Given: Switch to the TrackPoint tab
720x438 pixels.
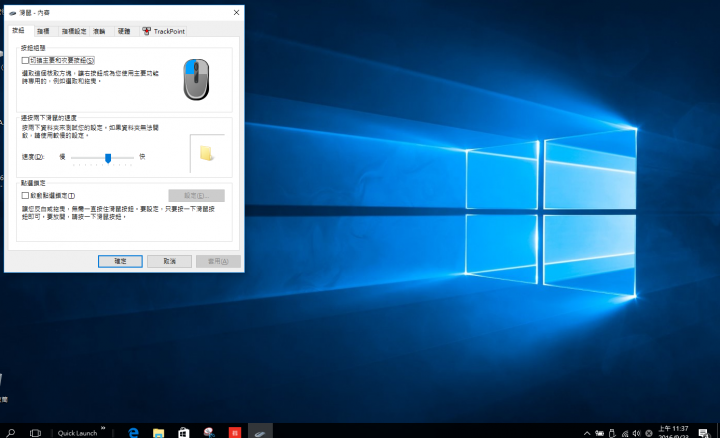Looking at the screenshot, I should coord(164,31).
